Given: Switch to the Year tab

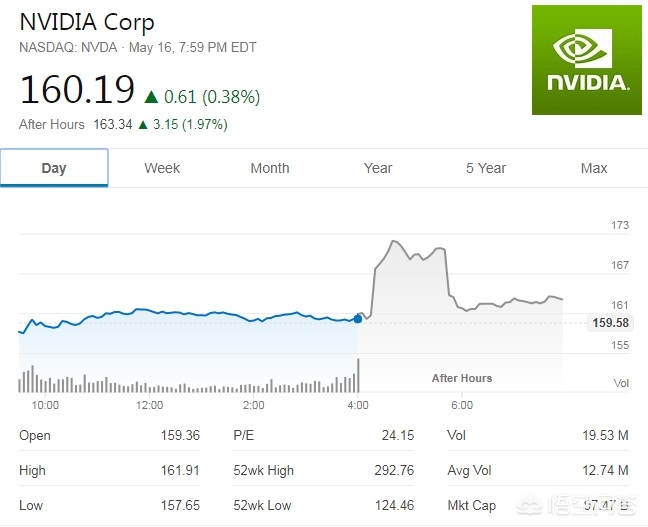Looking at the screenshot, I should click(x=378, y=168).
